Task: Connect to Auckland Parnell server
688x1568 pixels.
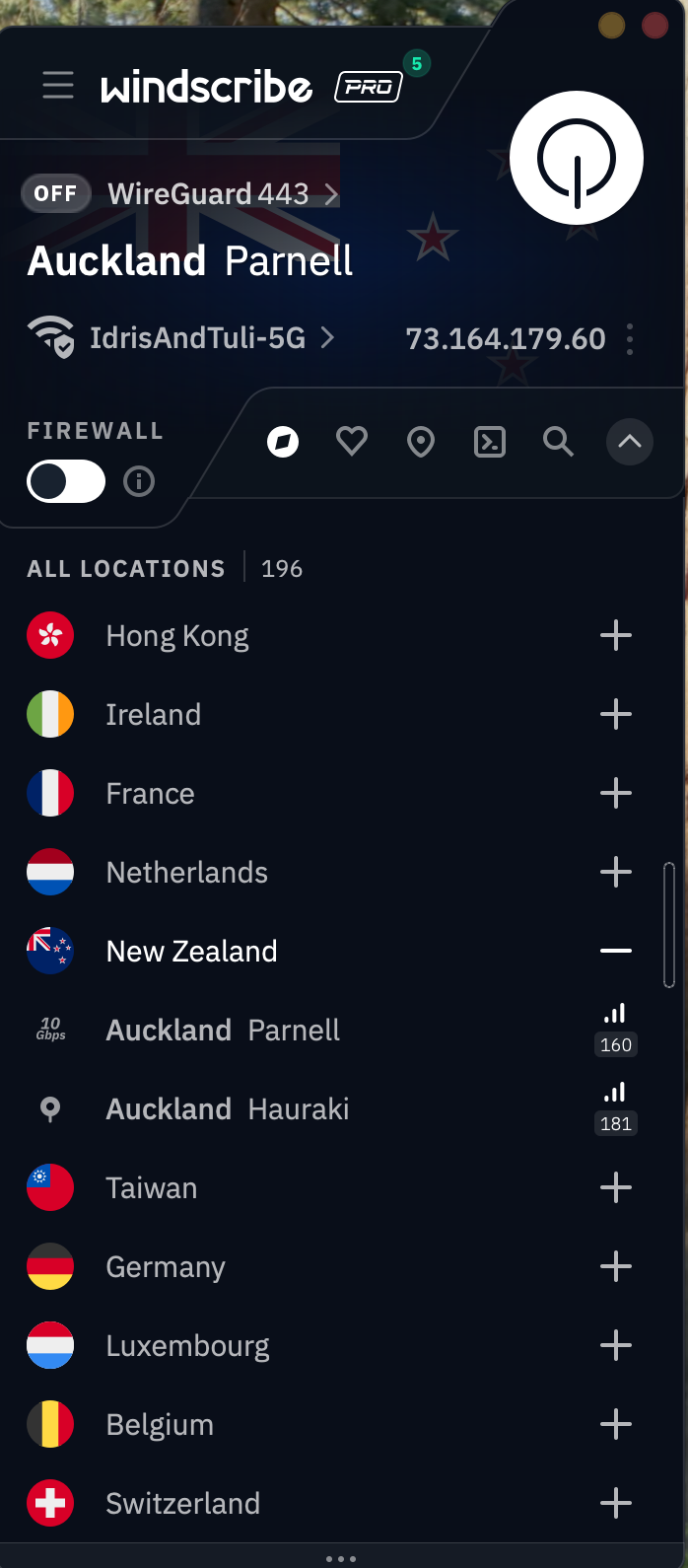Action: click(x=223, y=1031)
